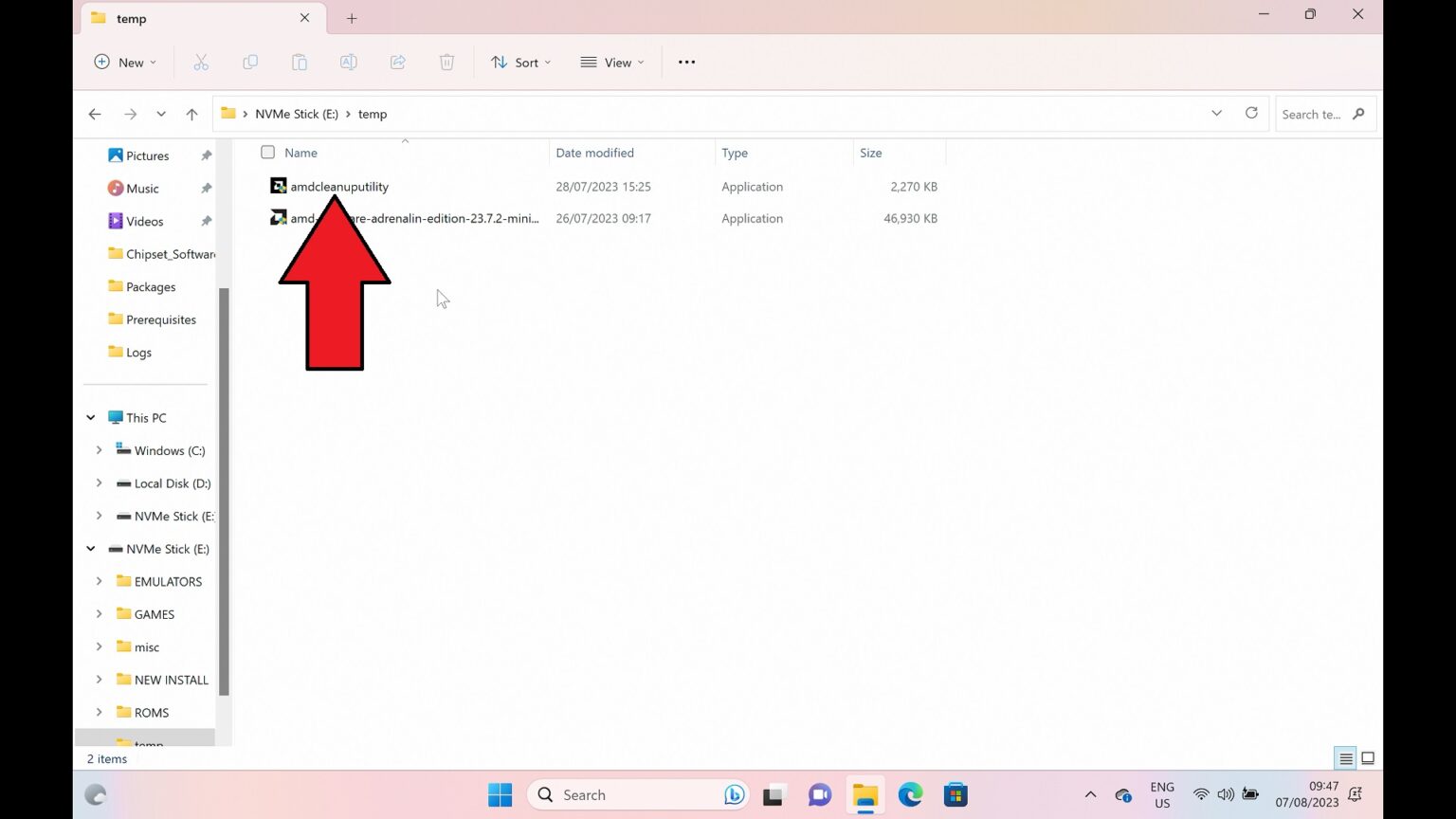The height and width of the screenshot is (819, 1456).
Task: Click the Paste icon in the toolbar
Action: 300,62
